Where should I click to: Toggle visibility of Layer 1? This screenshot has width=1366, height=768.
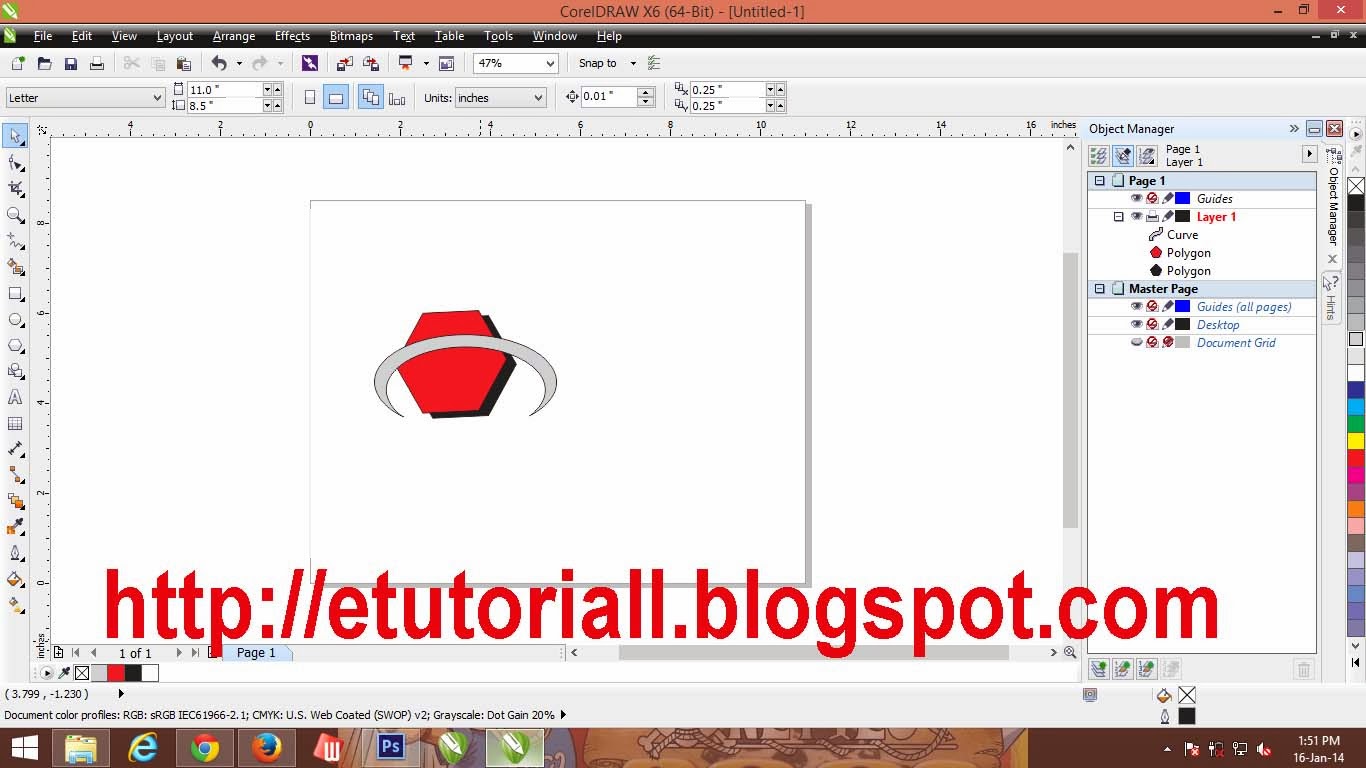[x=1136, y=217]
